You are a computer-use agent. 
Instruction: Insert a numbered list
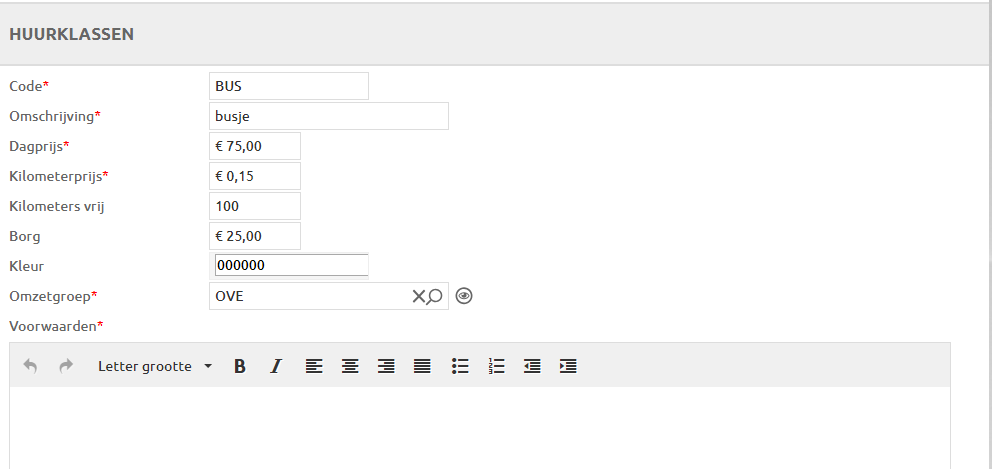[x=496, y=366]
